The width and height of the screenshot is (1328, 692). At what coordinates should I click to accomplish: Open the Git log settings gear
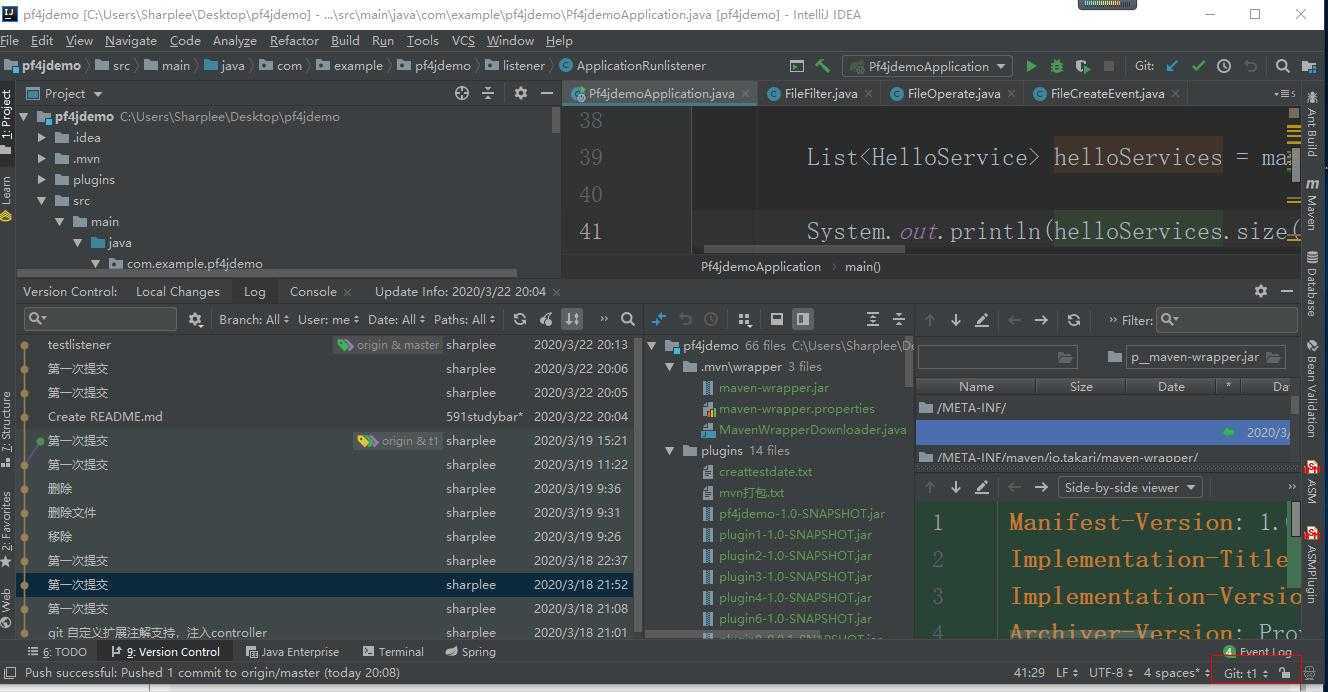[x=196, y=319]
